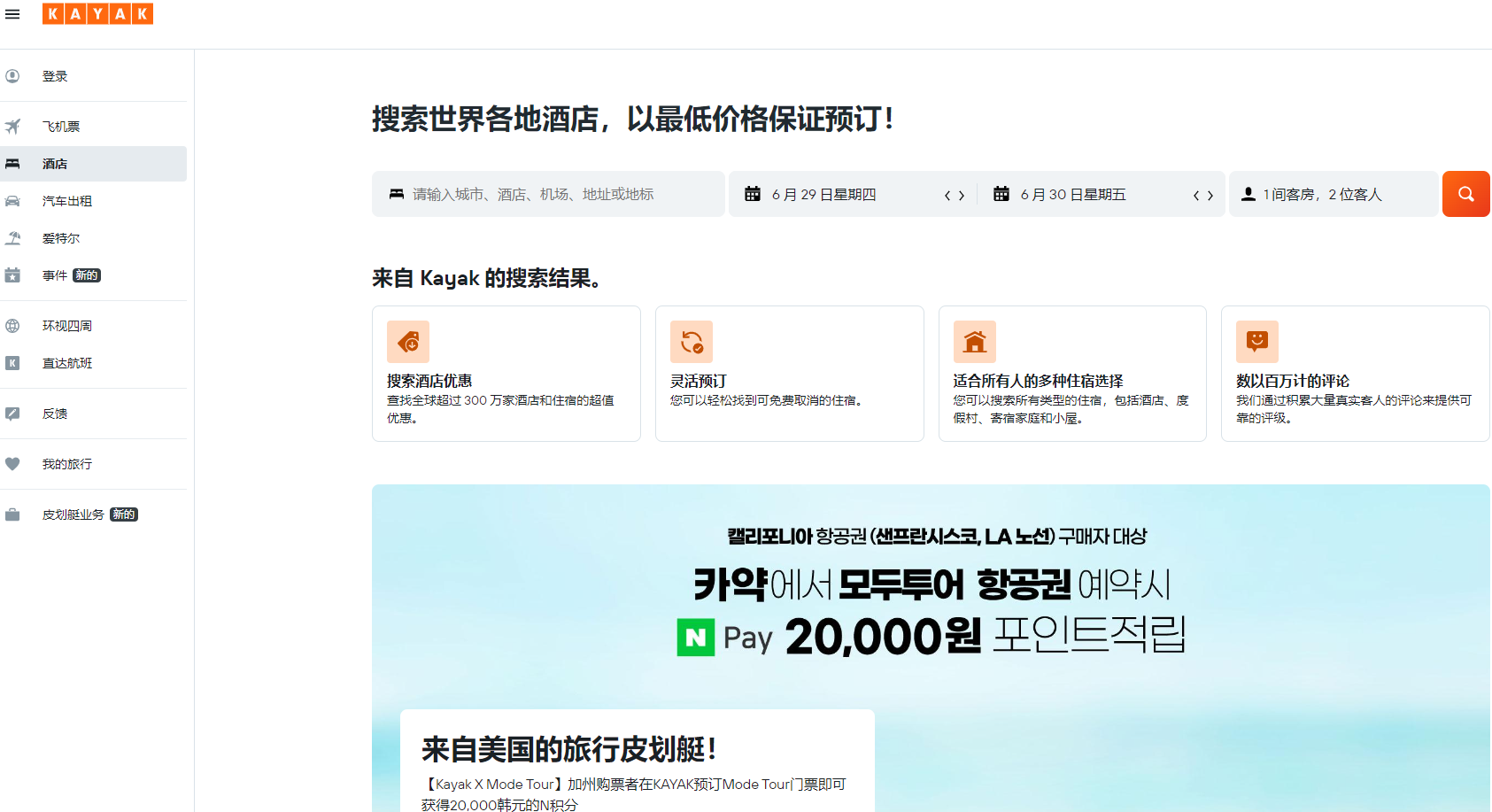The image size is (1492, 812).
Task: Open the KAYAK logo homepage
Action: tap(97, 13)
